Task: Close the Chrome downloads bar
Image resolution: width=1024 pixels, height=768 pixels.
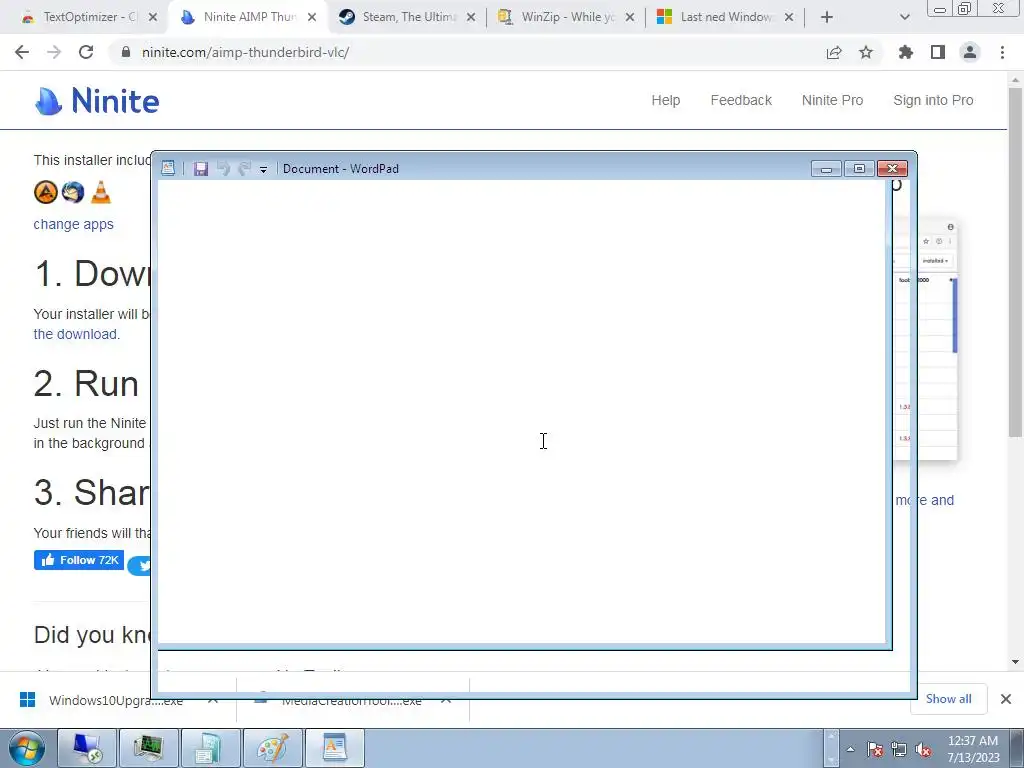Action: tap(1006, 699)
